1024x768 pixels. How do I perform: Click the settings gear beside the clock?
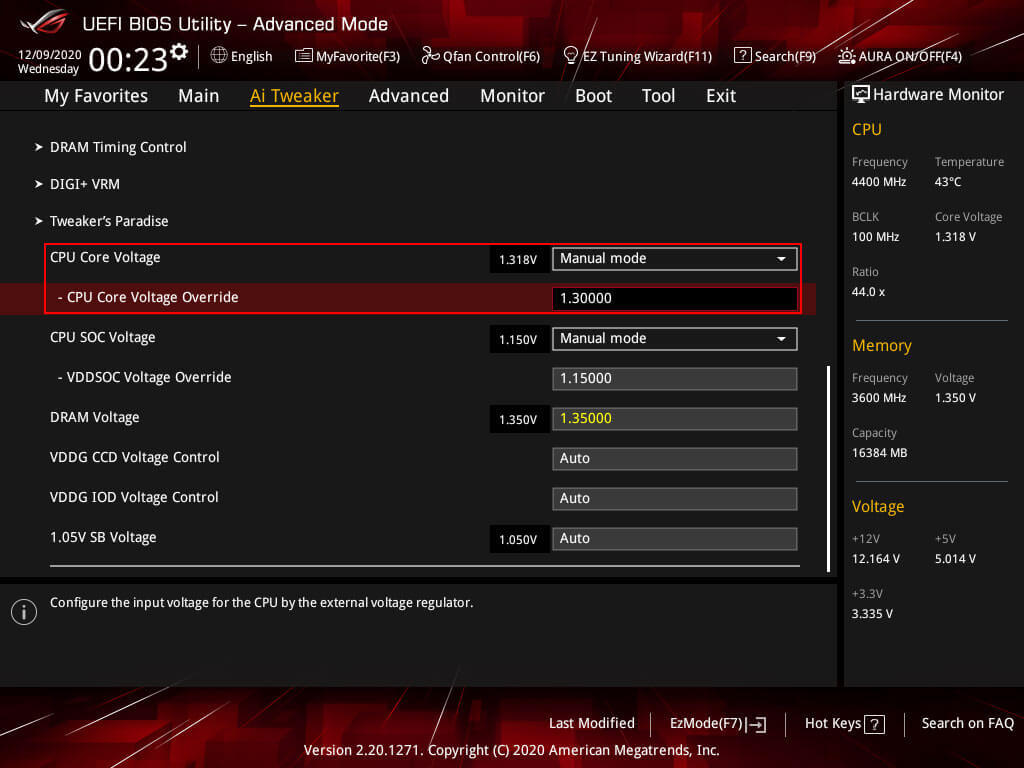(179, 52)
